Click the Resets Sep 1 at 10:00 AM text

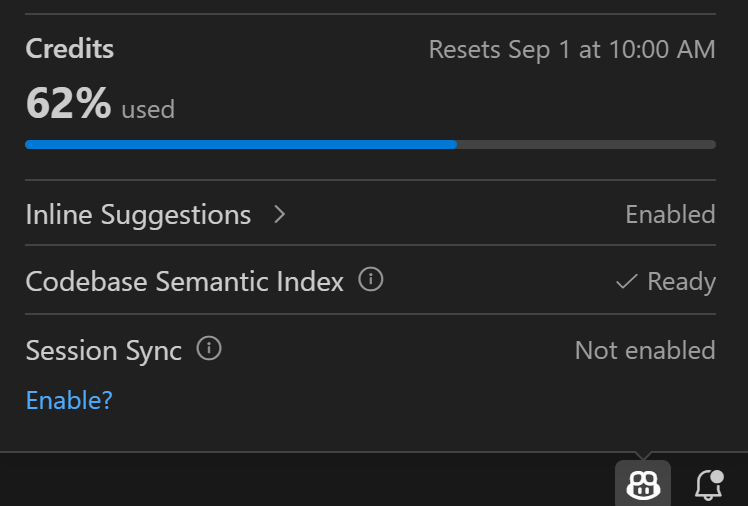[572, 50]
